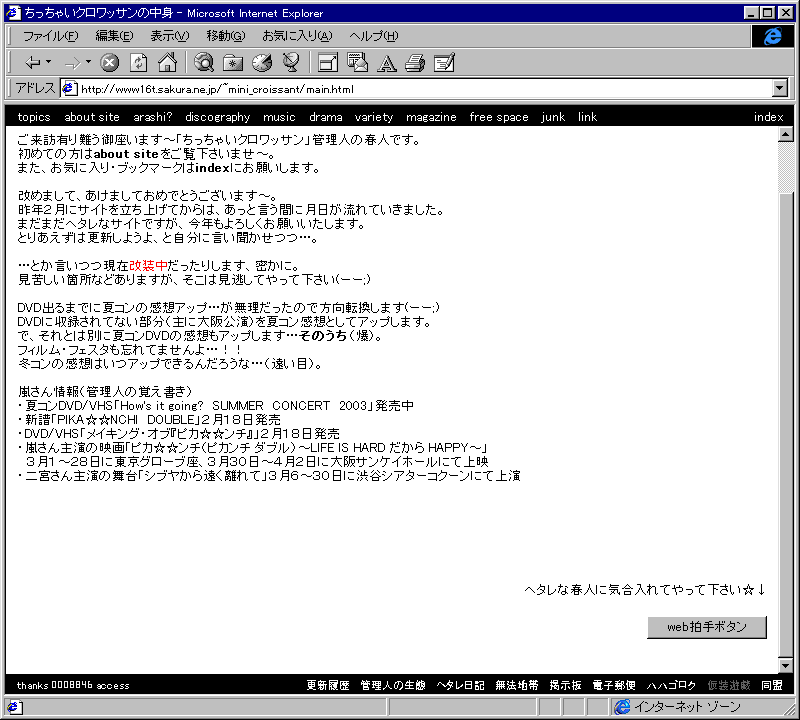
Task: Open the 表示 menu
Action: coord(170,36)
